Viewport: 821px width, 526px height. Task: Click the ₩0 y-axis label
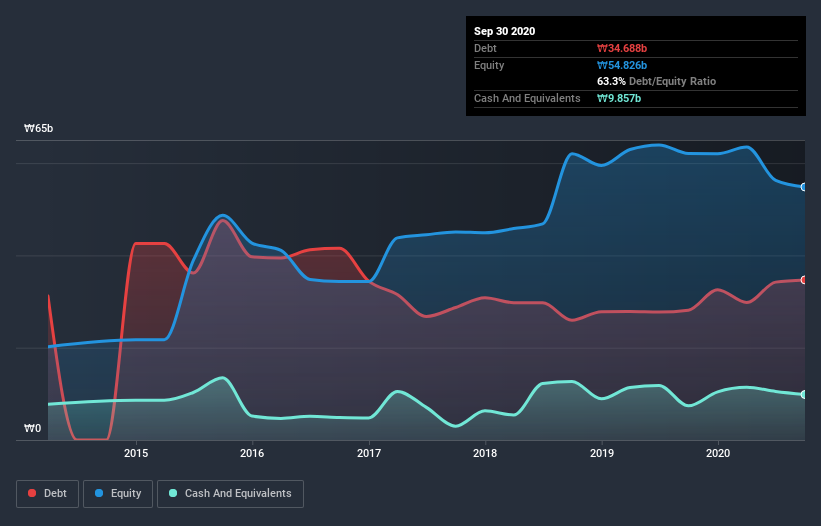pos(32,429)
